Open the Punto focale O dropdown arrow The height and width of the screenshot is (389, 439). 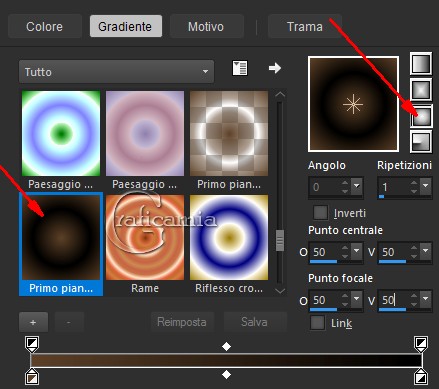point(357,299)
